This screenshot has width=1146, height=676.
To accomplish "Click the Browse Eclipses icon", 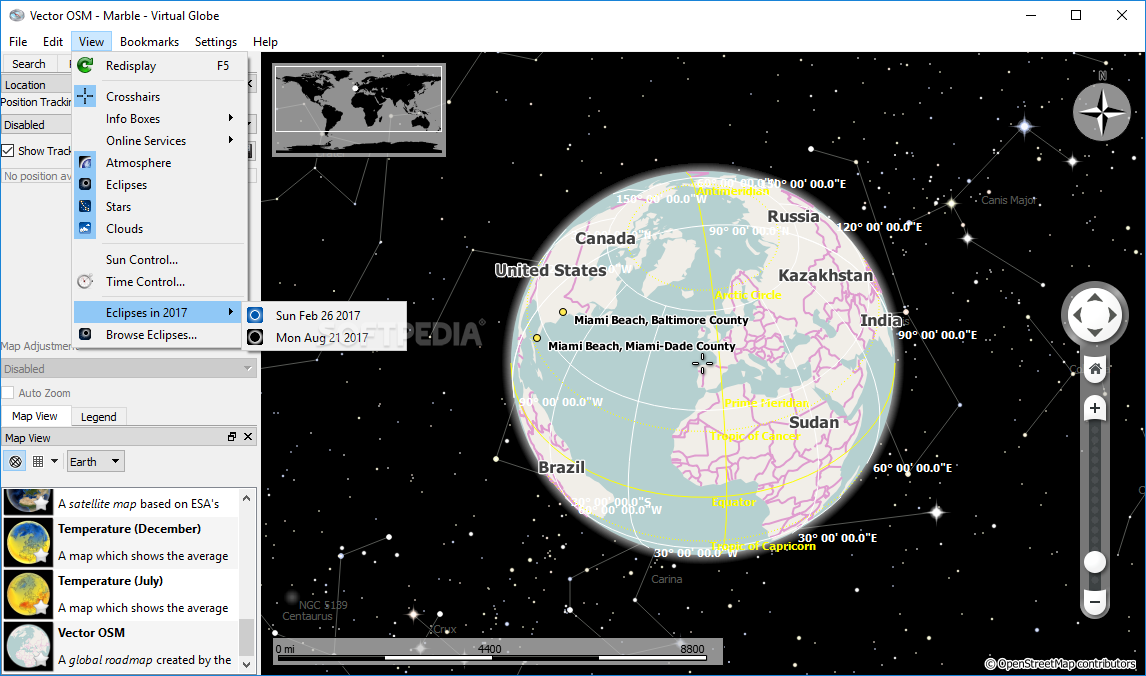I will 86,334.
